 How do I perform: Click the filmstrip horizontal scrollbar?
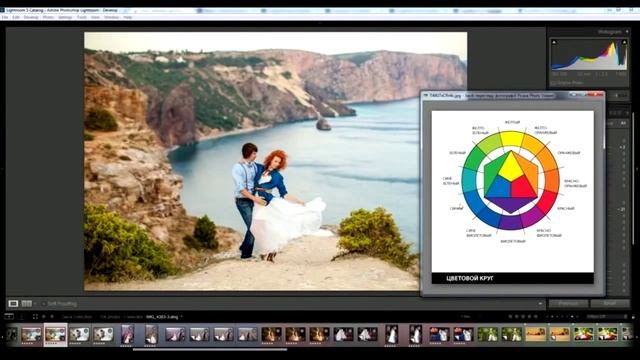pos(210,349)
